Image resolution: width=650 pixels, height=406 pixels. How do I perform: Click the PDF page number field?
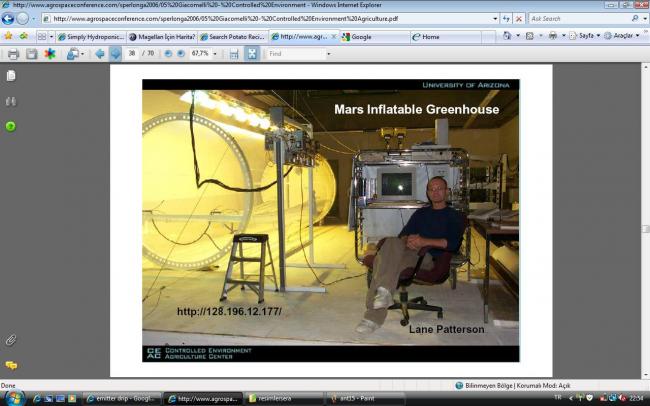tap(132, 53)
